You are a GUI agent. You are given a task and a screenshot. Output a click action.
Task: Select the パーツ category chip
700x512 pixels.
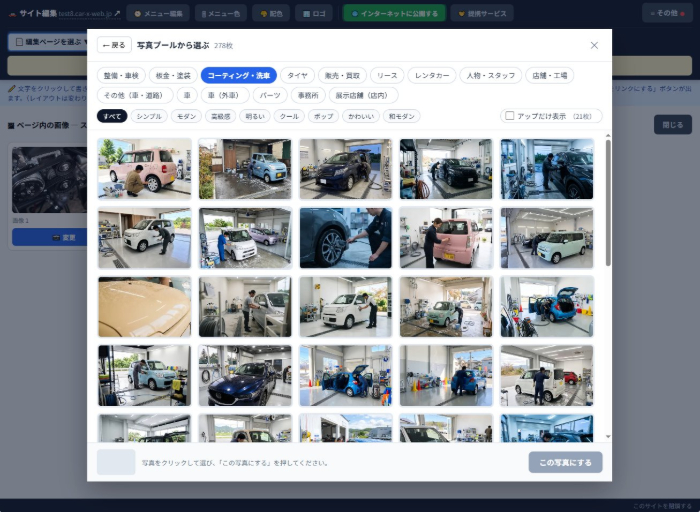point(270,95)
